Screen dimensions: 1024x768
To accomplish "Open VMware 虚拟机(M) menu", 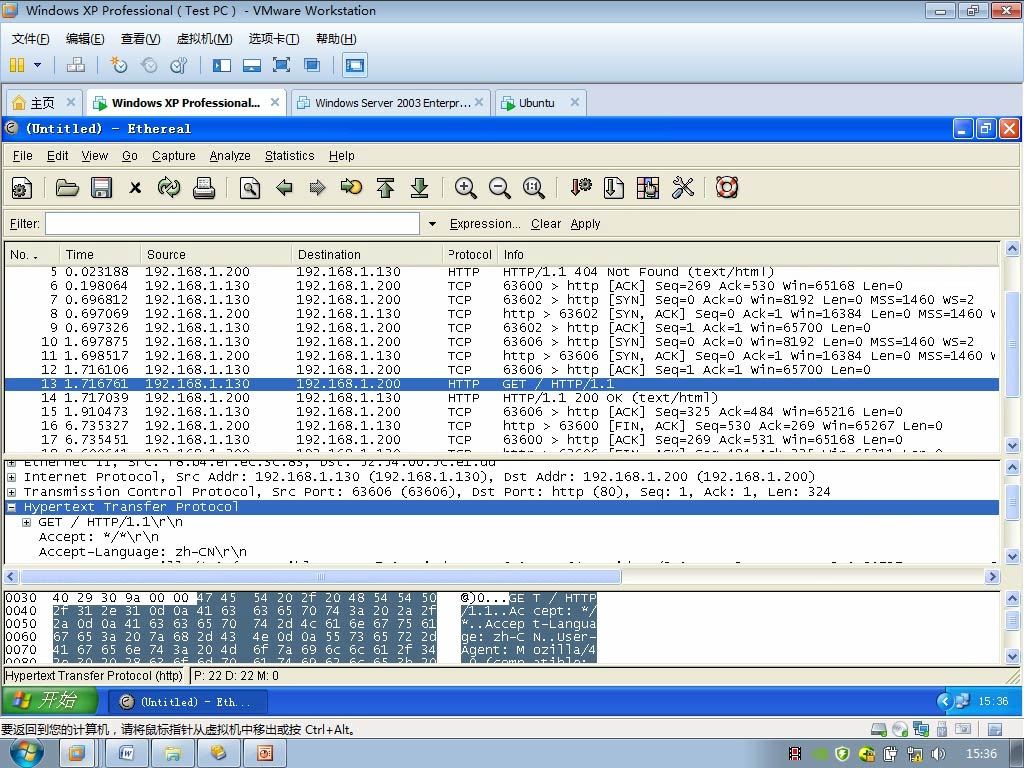I will pos(204,39).
